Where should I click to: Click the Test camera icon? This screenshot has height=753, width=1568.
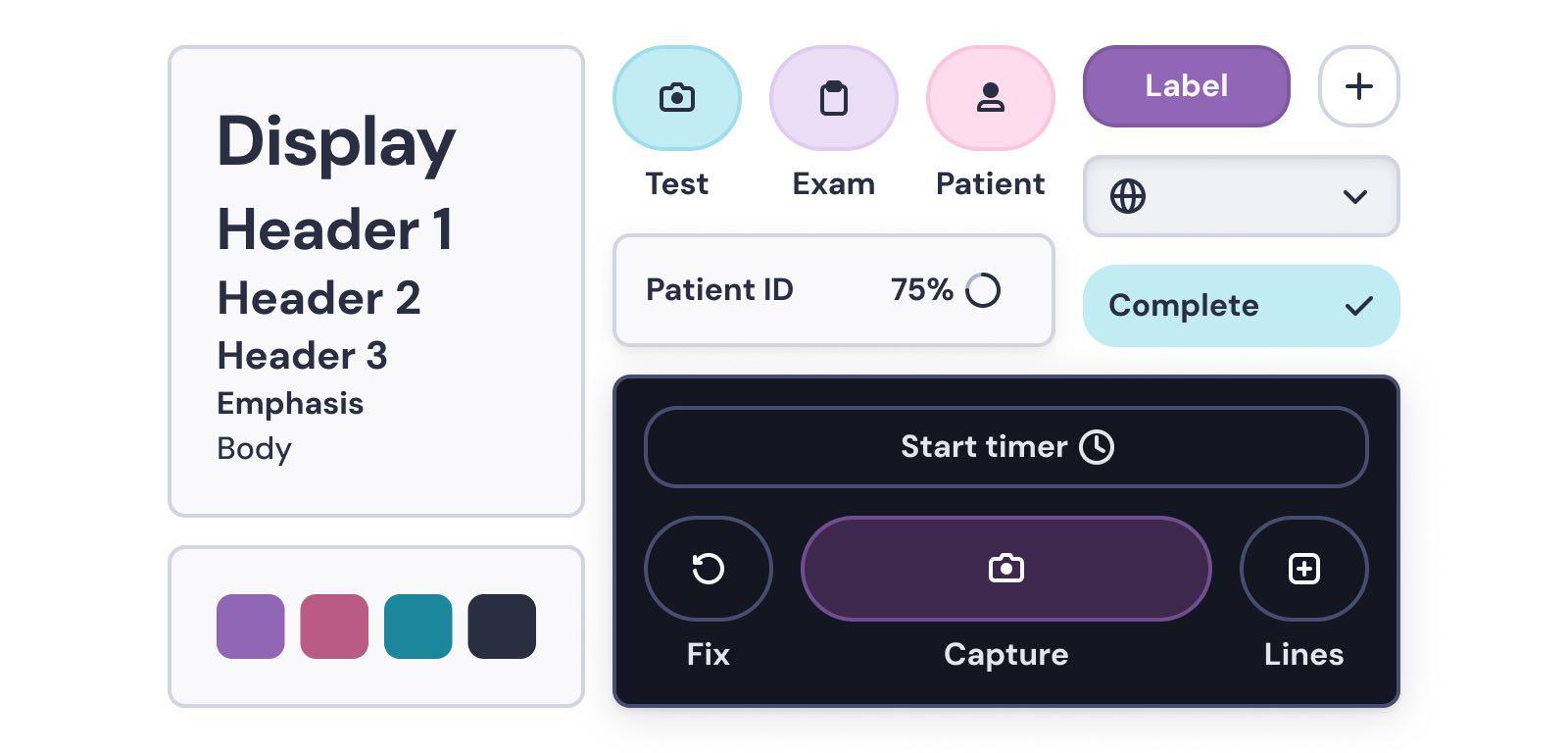coord(676,98)
